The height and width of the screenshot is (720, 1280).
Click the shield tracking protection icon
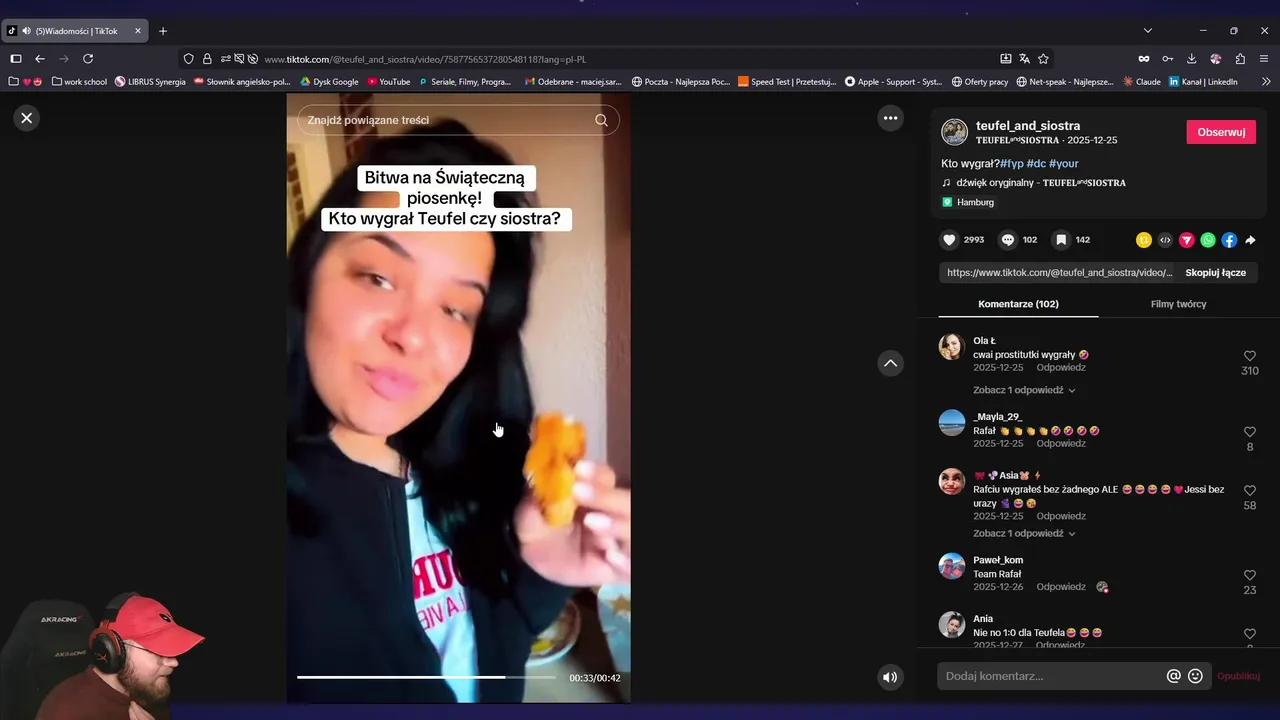click(189, 59)
